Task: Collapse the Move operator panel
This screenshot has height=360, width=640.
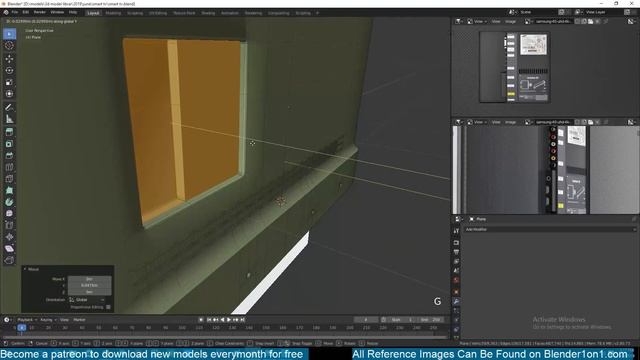Action: click(x=25, y=269)
